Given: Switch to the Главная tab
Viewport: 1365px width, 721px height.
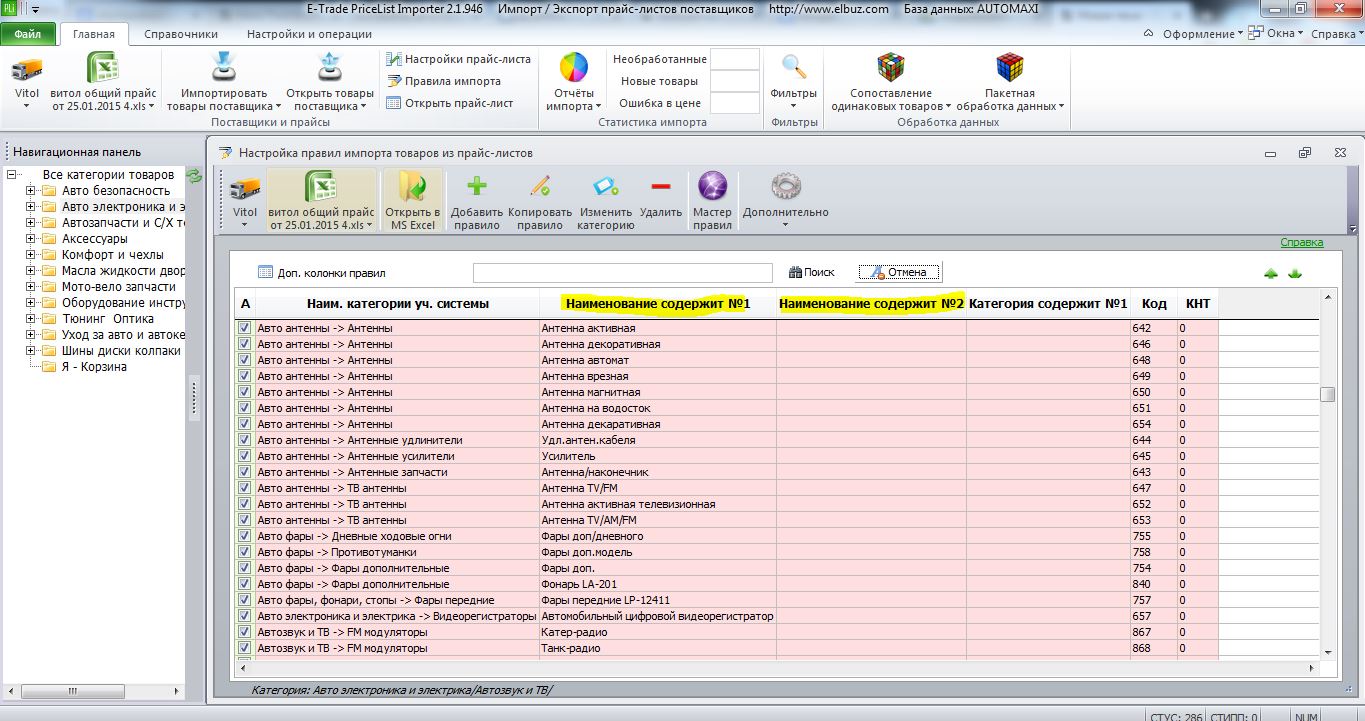Looking at the screenshot, I should (94, 33).
